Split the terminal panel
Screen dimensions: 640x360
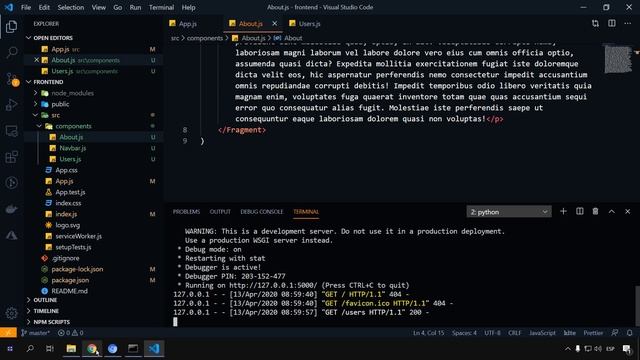click(580, 211)
